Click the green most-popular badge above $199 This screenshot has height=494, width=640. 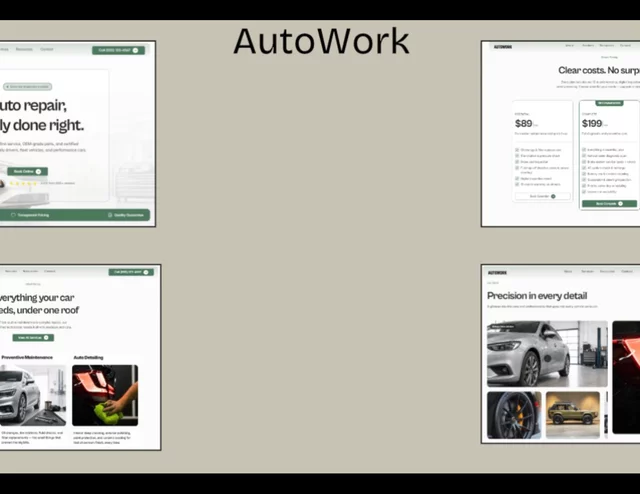point(609,103)
